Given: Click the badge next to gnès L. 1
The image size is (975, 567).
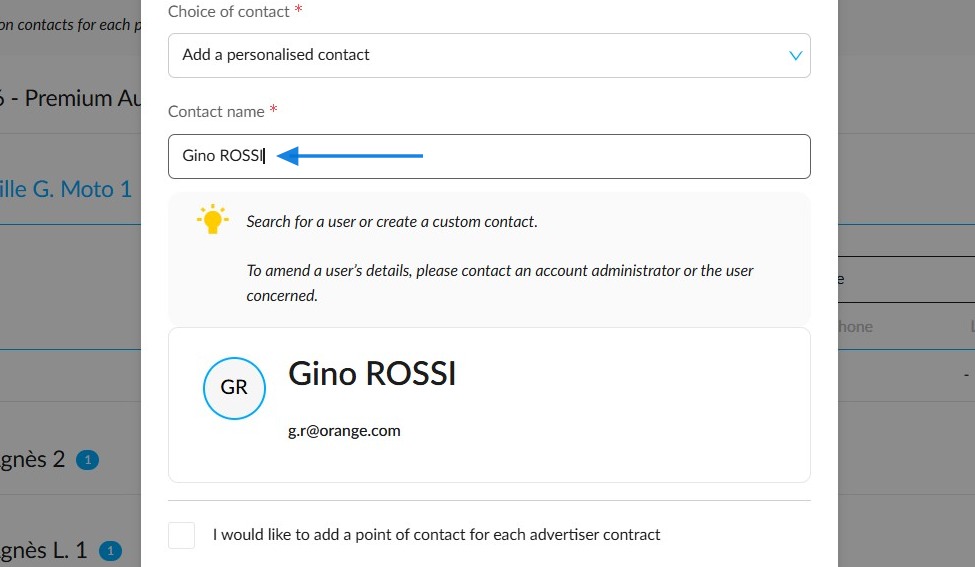Looking at the screenshot, I should [110, 551].
